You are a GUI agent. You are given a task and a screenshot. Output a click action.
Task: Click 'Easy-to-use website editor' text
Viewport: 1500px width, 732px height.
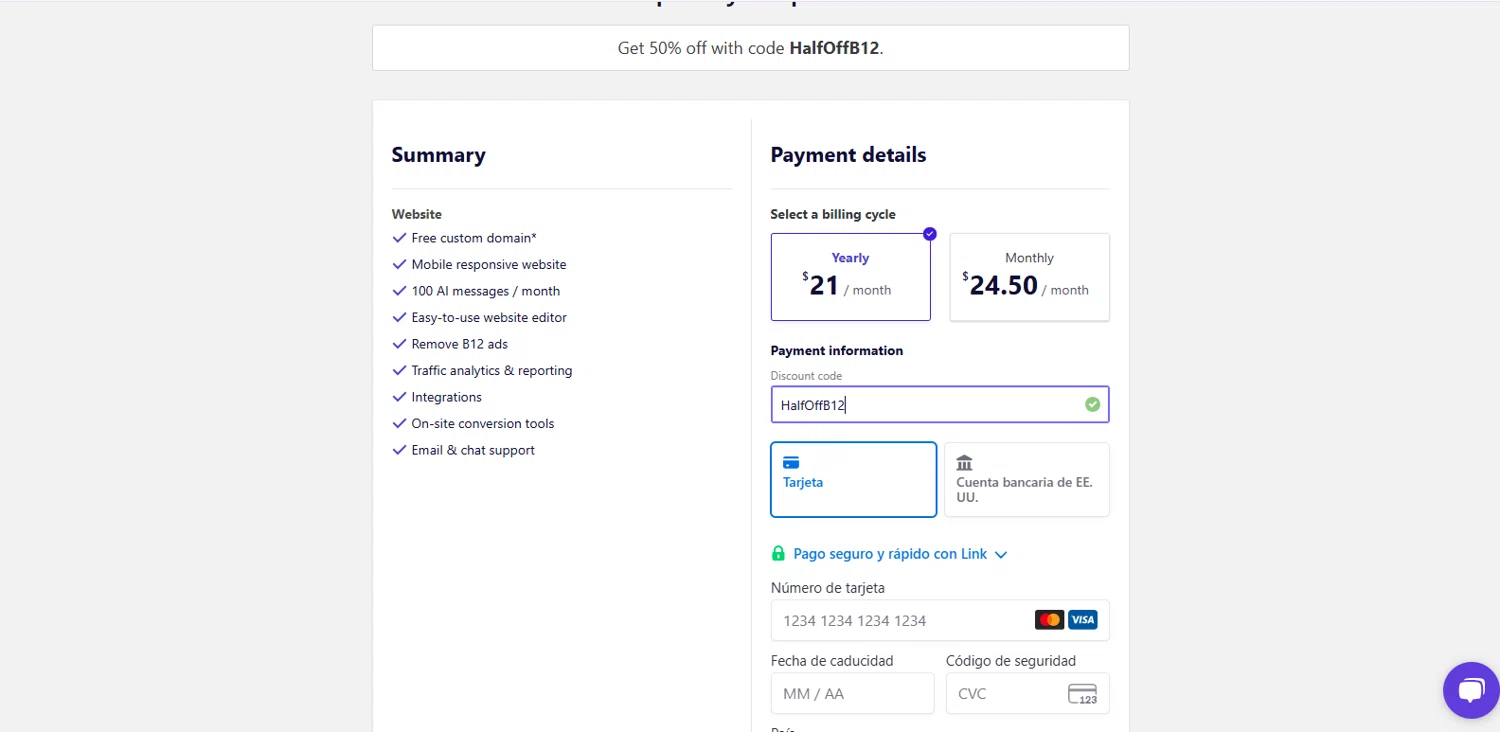click(489, 318)
